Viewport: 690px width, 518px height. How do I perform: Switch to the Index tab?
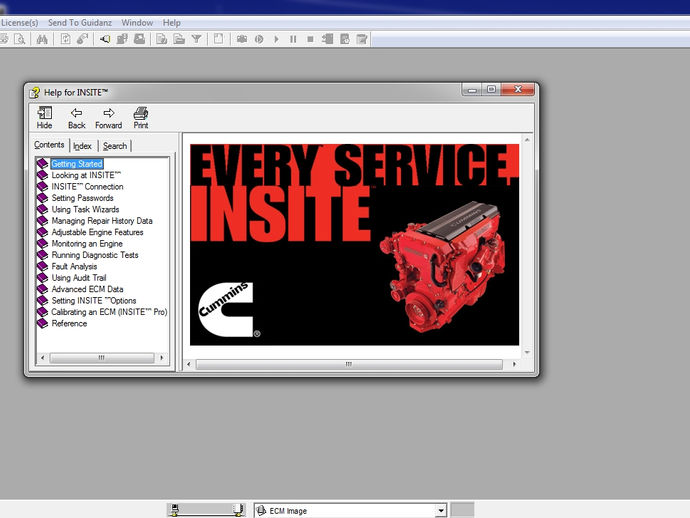(82, 146)
